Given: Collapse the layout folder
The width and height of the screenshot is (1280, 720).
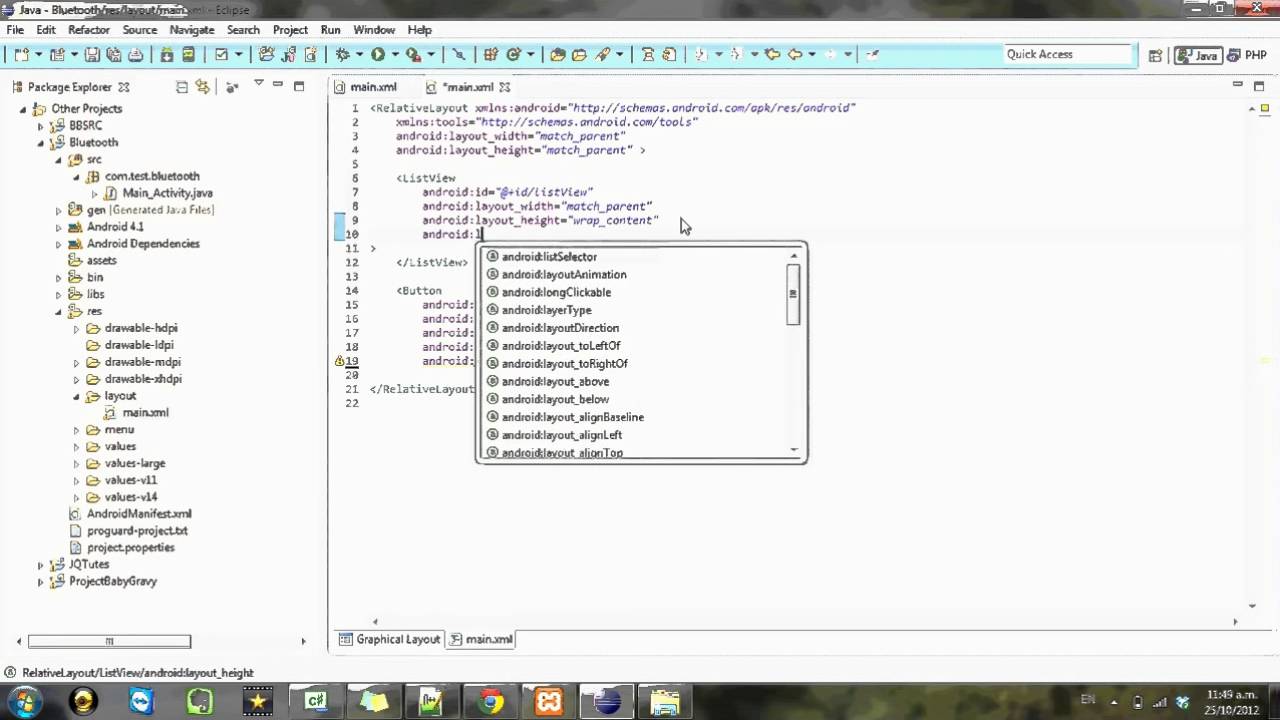Looking at the screenshot, I should 76,396.
